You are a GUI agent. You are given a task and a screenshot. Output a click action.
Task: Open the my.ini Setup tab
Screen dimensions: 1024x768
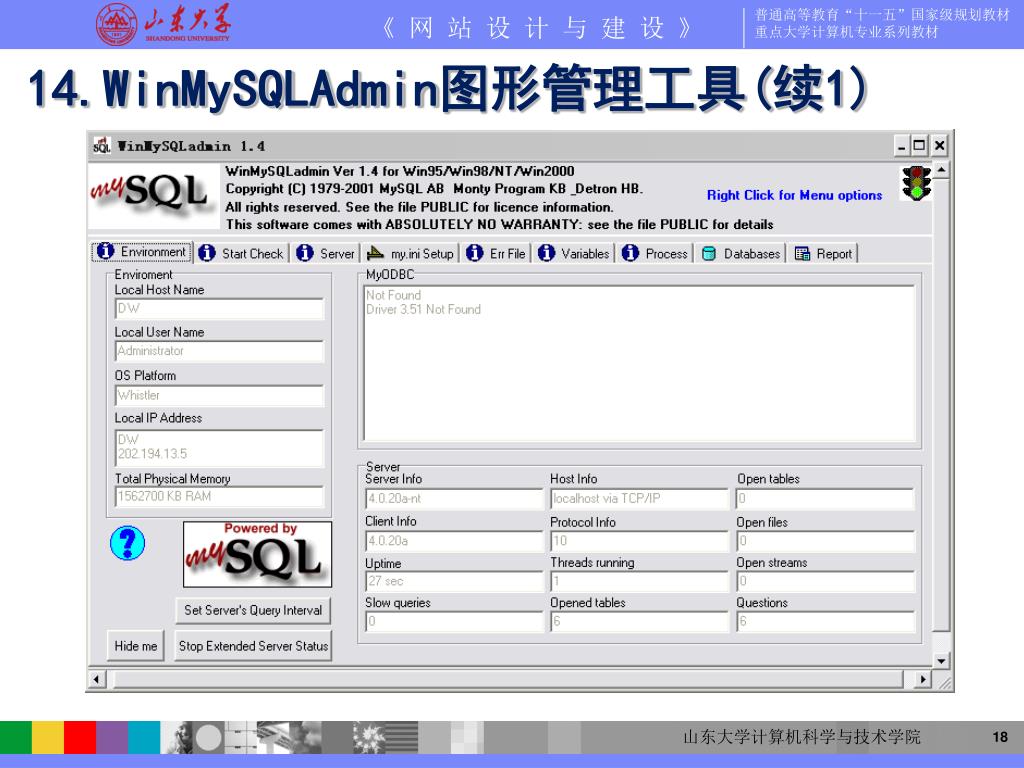pos(410,253)
